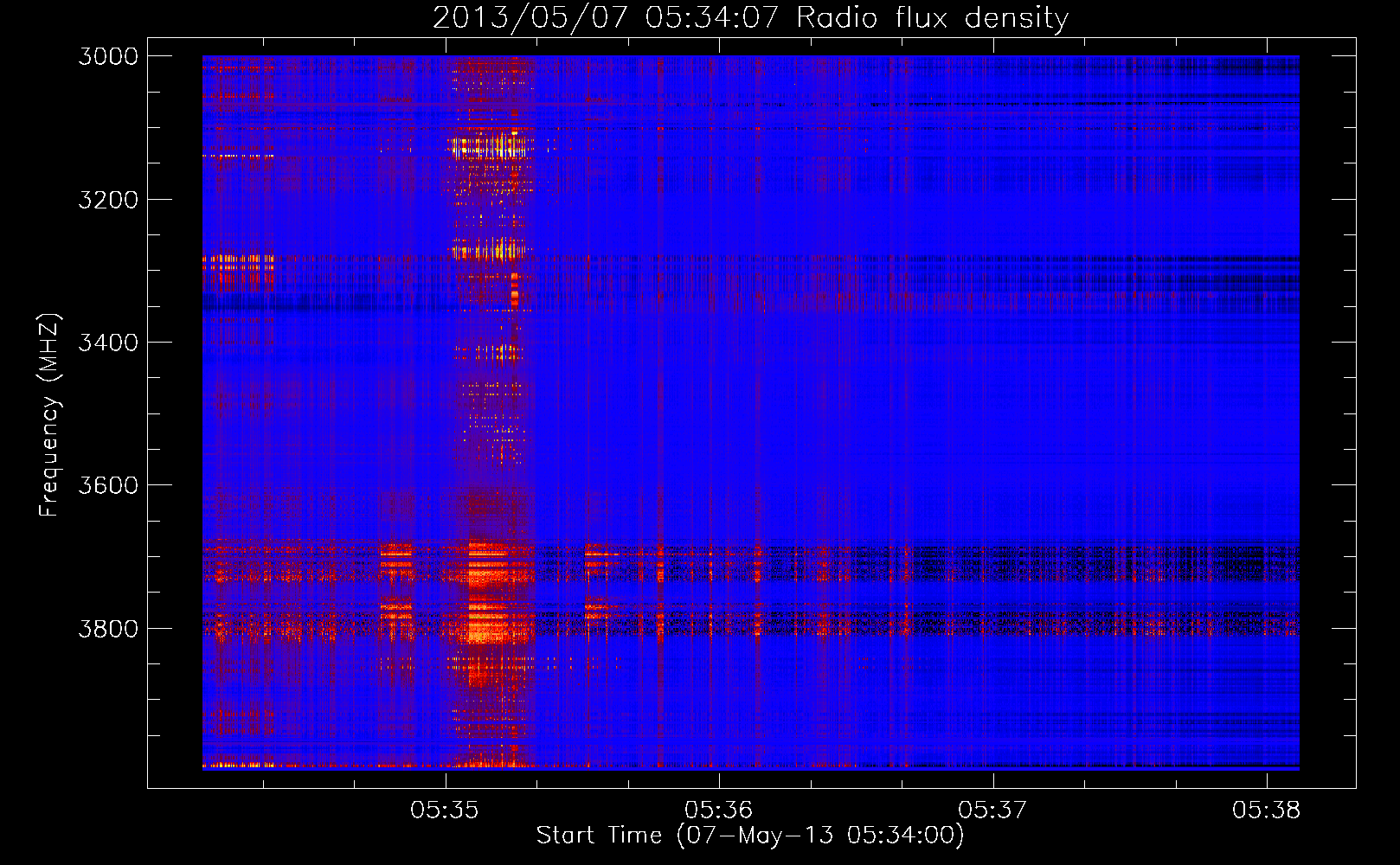Click the 3000 frequency axis label
This screenshot has width=1400, height=865.
[108, 56]
